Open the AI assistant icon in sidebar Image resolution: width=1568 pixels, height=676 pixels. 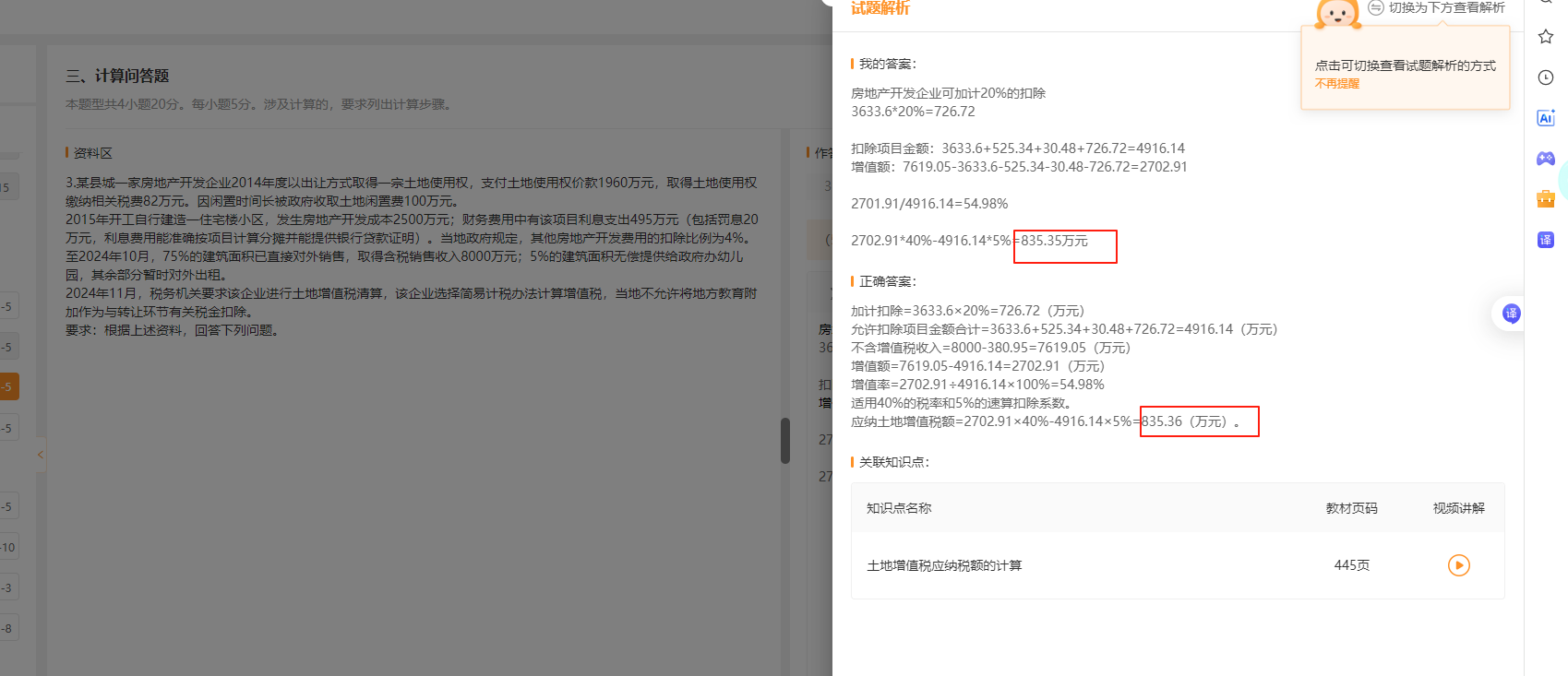point(1546,118)
